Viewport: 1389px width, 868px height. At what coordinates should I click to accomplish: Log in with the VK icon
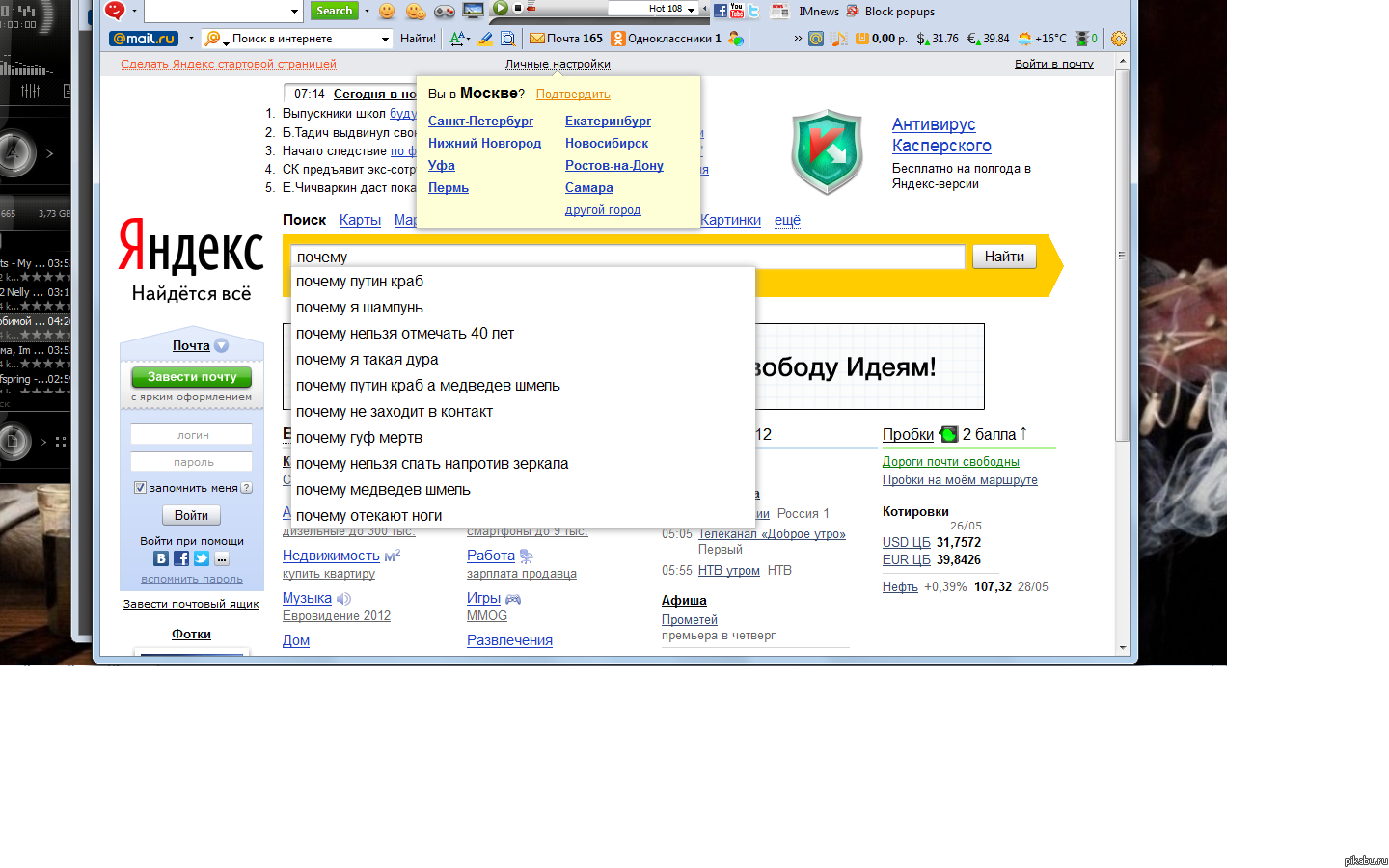coord(161,558)
